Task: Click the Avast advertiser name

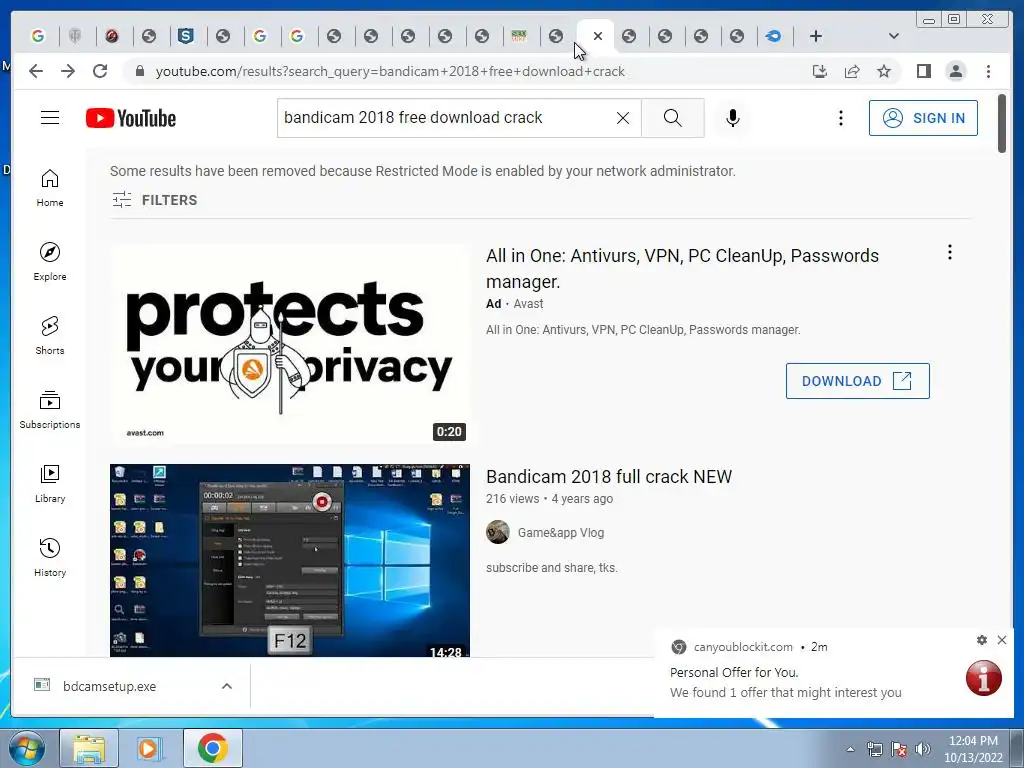Action: (x=528, y=304)
